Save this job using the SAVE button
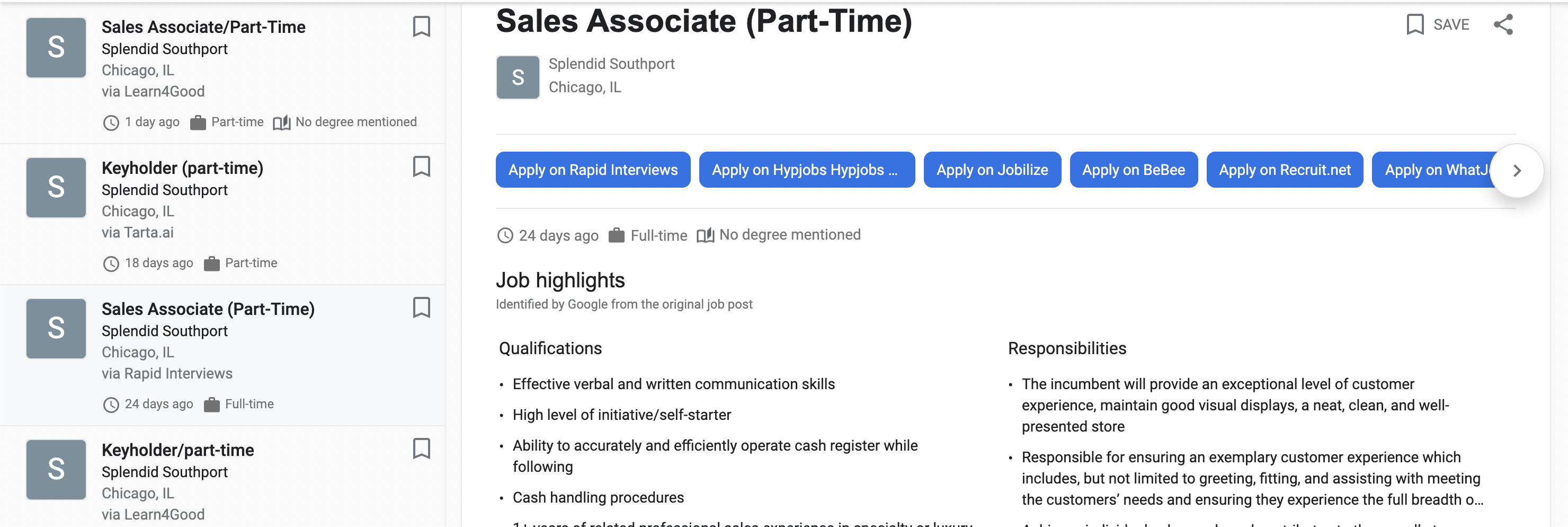Viewport: 1568px width, 527px height. click(x=1438, y=25)
